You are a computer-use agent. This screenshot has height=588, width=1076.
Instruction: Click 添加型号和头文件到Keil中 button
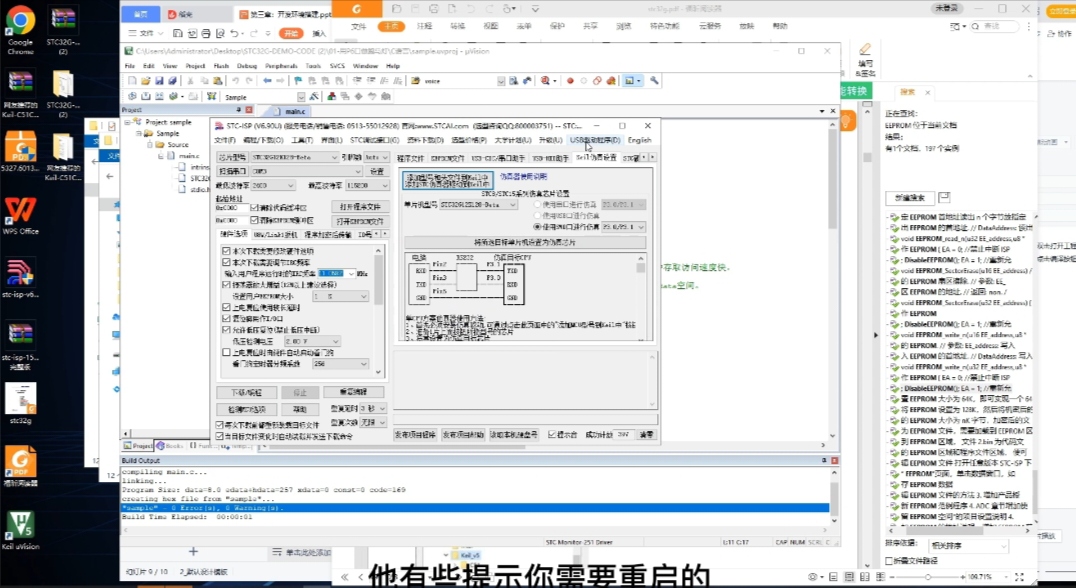point(447,180)
